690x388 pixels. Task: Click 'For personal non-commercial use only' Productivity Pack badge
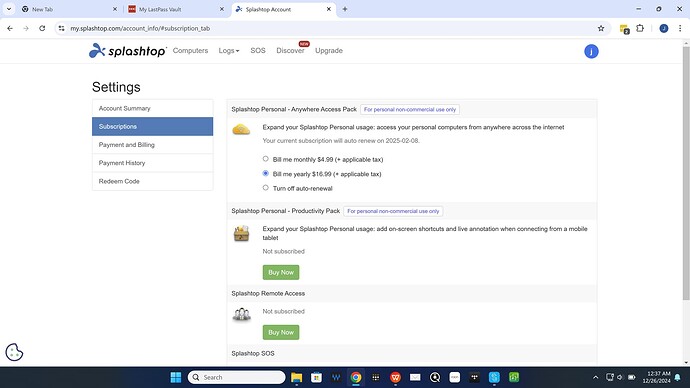click(x=393, y=211)
